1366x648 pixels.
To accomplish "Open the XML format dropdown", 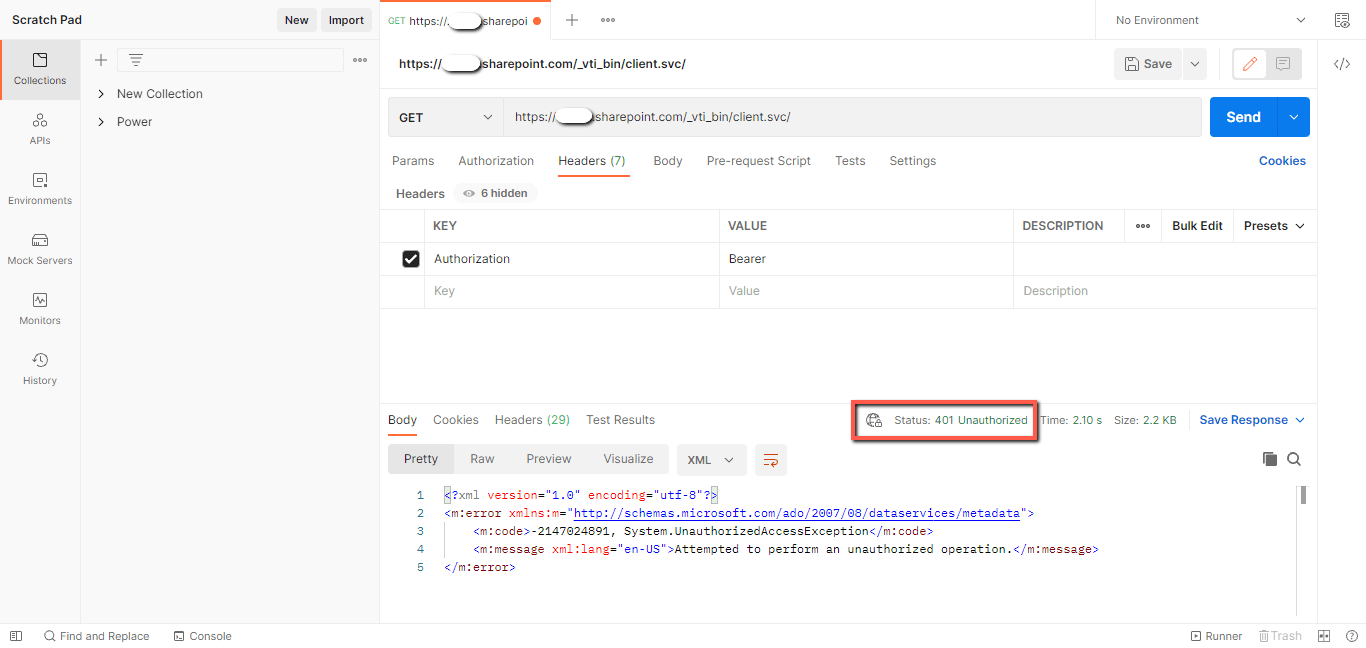I will (x=711, y=460).
